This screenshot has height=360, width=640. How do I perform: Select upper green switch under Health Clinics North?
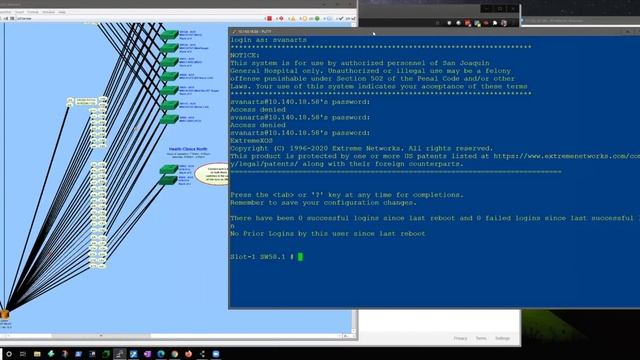(169, 169)
